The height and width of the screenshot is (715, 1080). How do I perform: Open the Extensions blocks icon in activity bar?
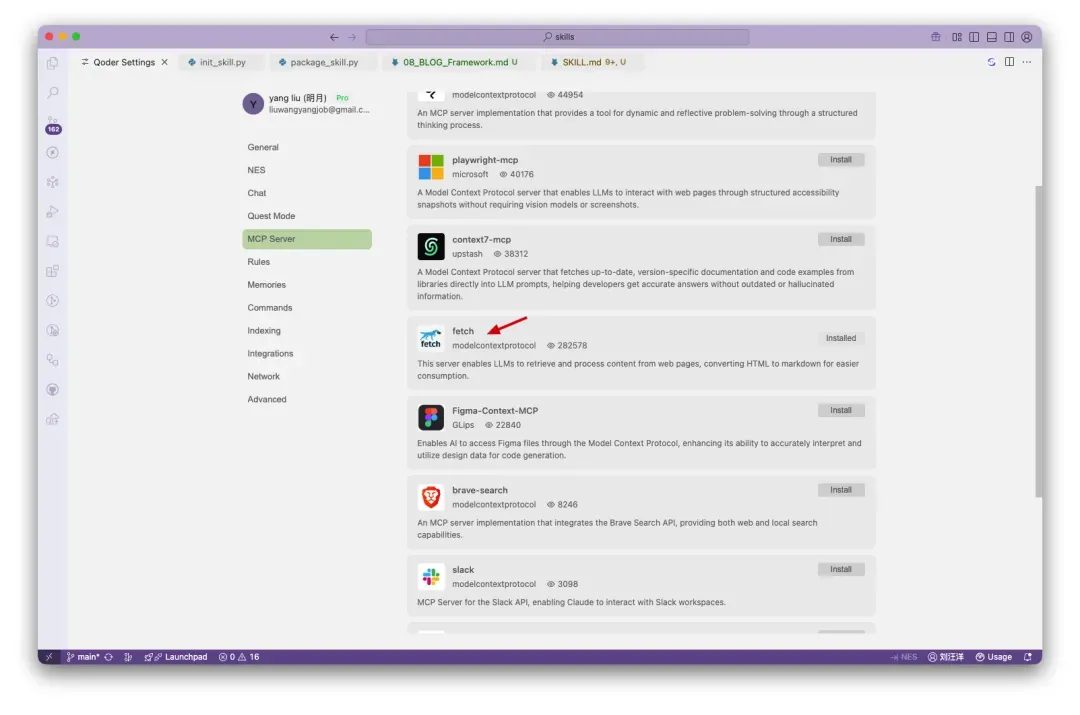click(x=52, y=271)
